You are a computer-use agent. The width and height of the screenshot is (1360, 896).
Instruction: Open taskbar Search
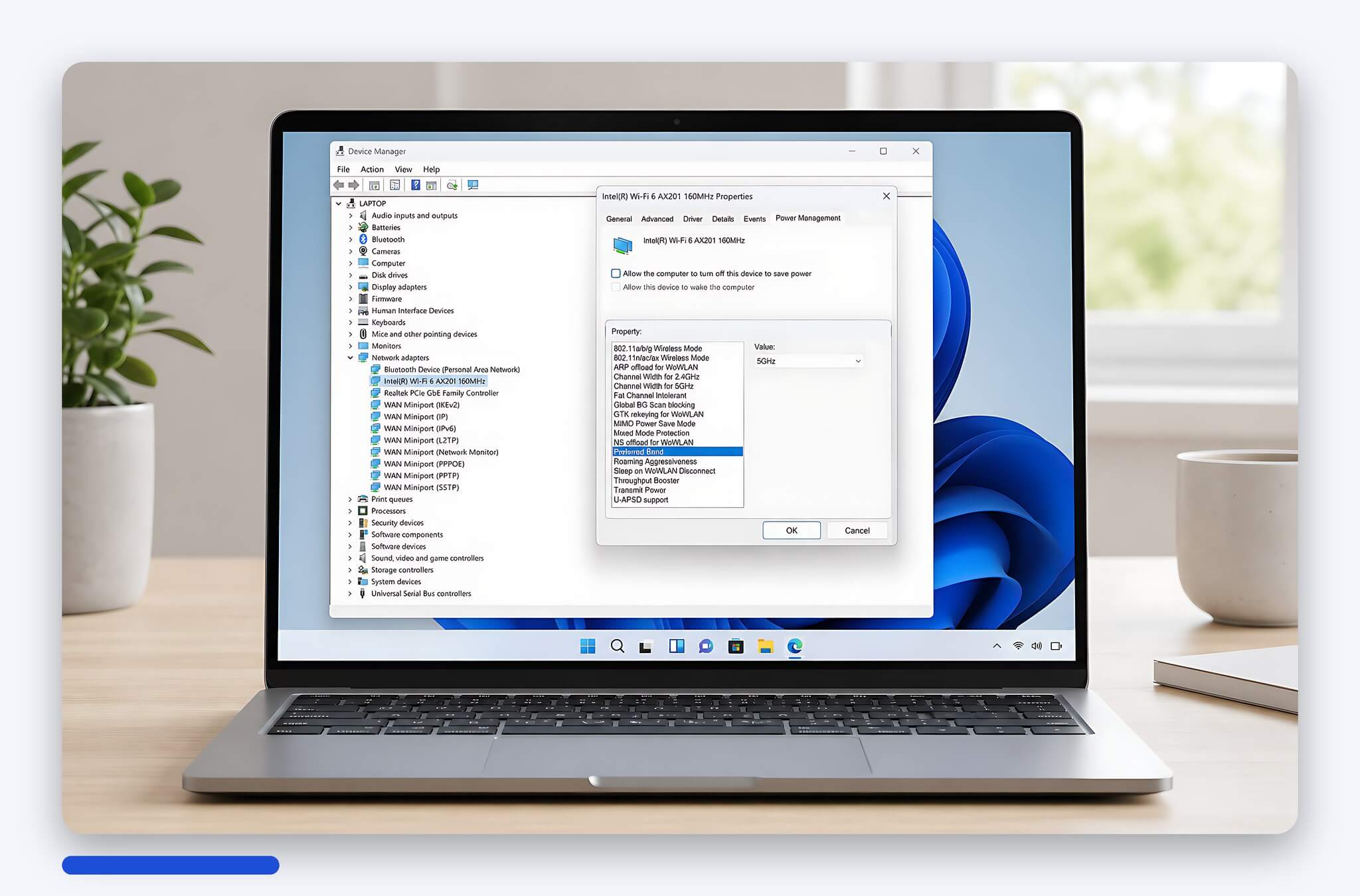coord(618,646)
